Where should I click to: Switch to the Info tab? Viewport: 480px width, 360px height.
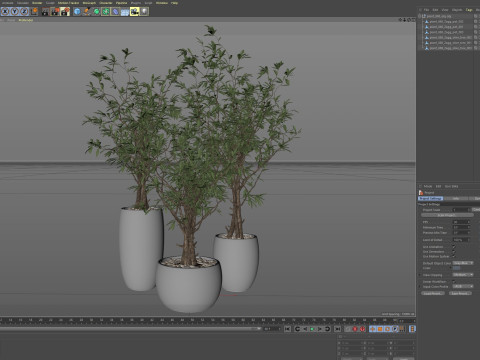click(456, 198)
